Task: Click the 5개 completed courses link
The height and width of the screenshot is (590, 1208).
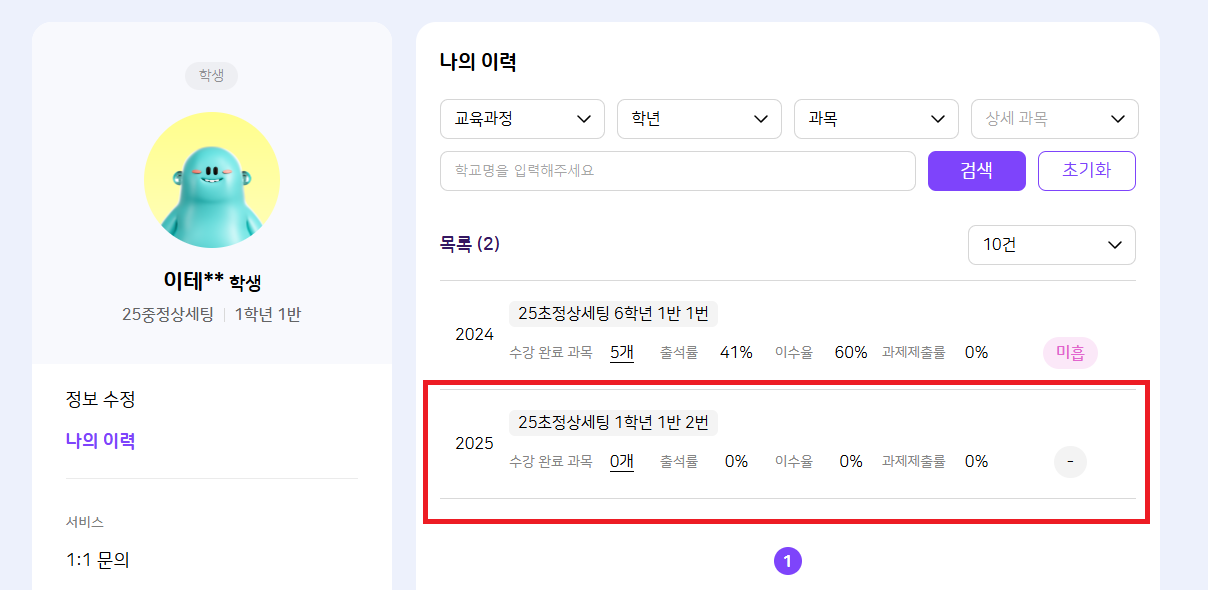Action: [x=621, y=352]
